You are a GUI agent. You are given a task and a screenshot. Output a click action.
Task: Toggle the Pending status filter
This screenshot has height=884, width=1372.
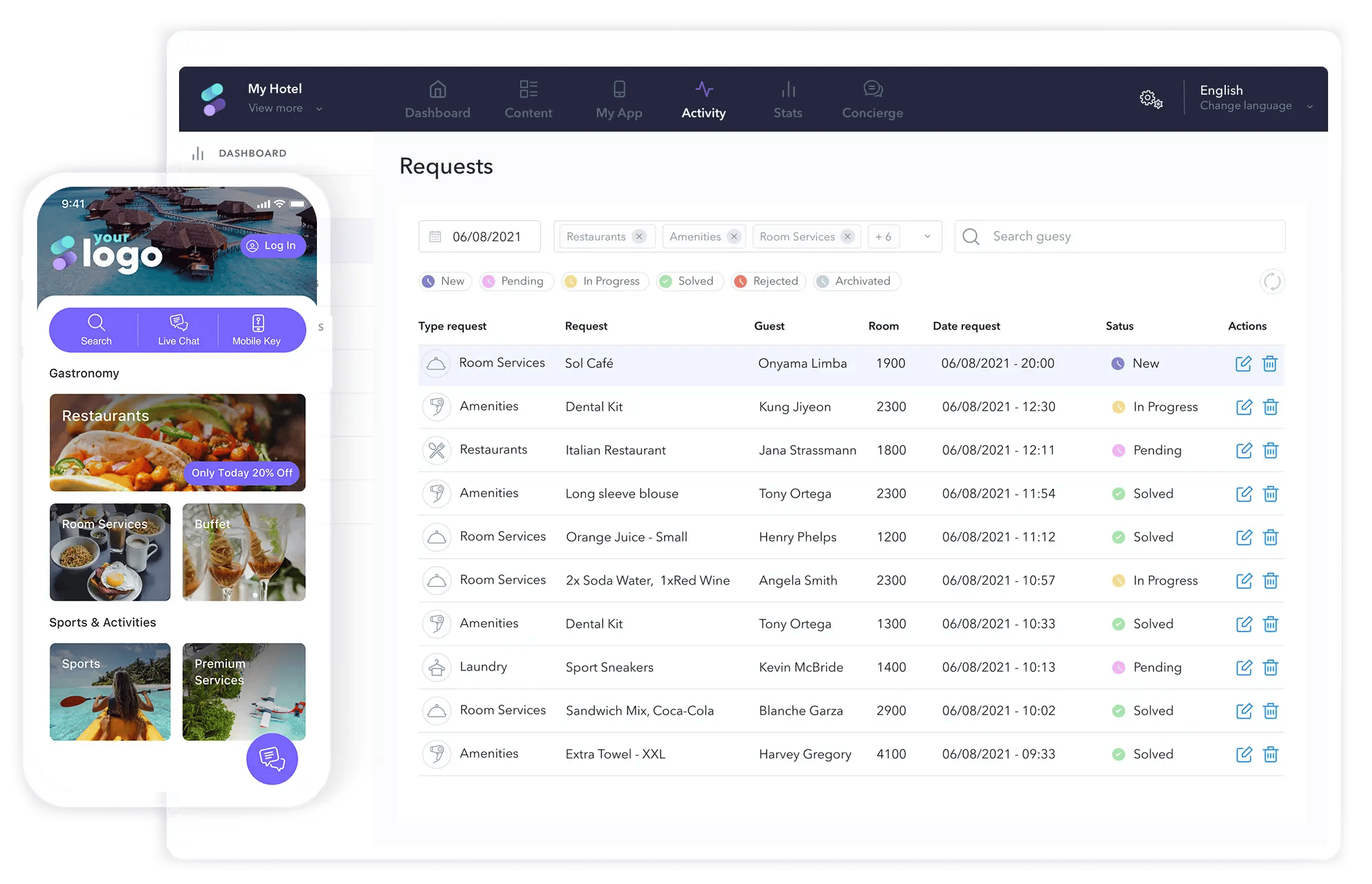(x=515, y=281)
